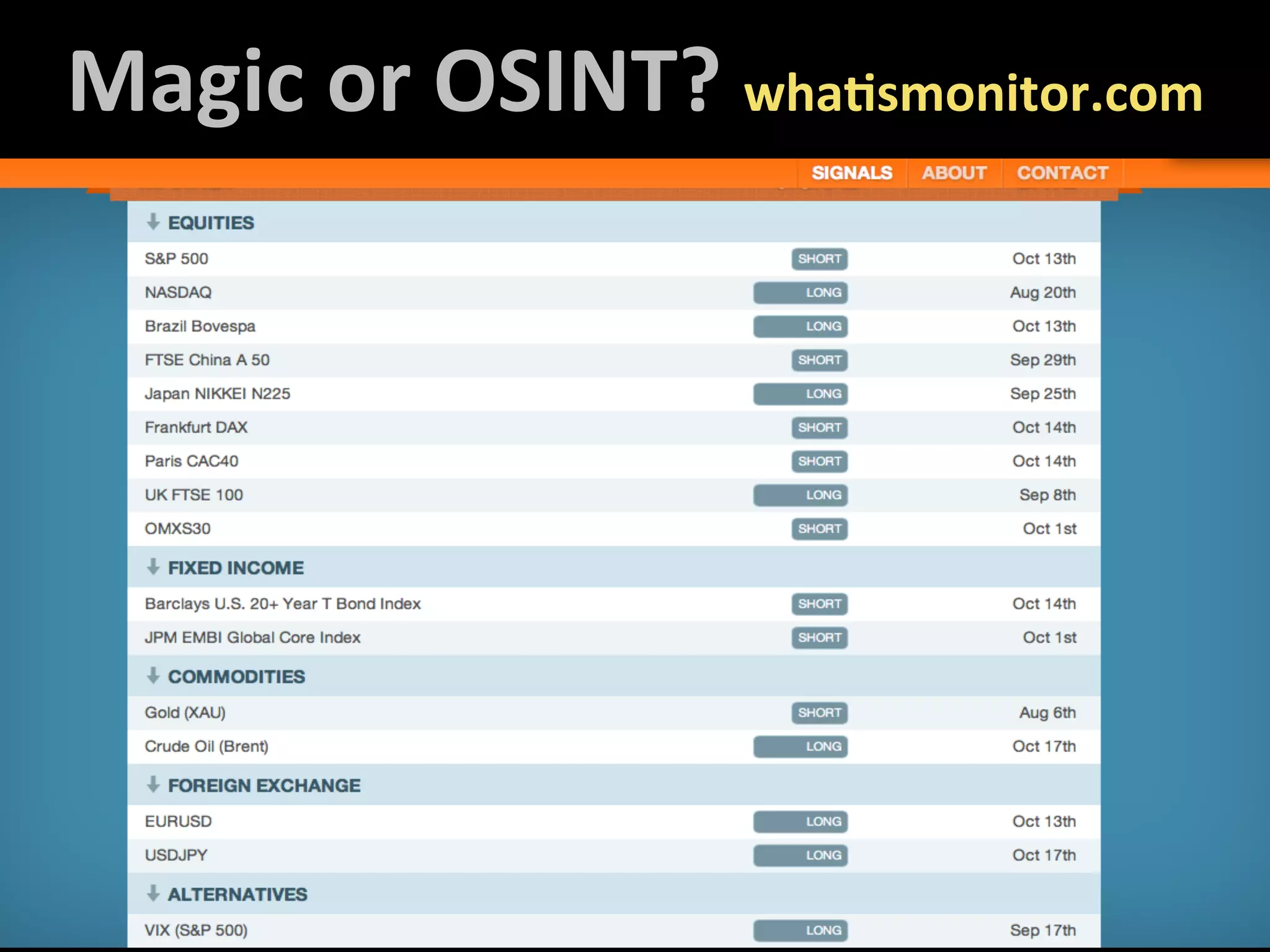Collapse the FOREIGN EXCHANGE section arrow
Image resolution: width=1270 pixels, height=952 pixels.
tap(153, 785)
